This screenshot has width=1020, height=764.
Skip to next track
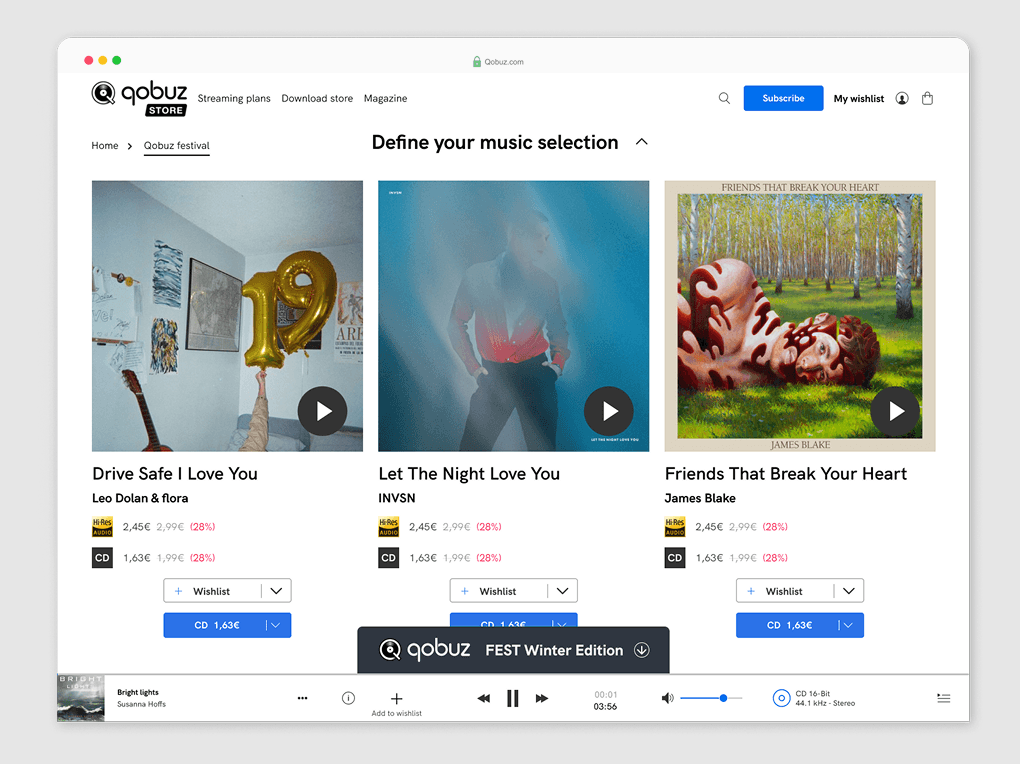click(542, 698)
